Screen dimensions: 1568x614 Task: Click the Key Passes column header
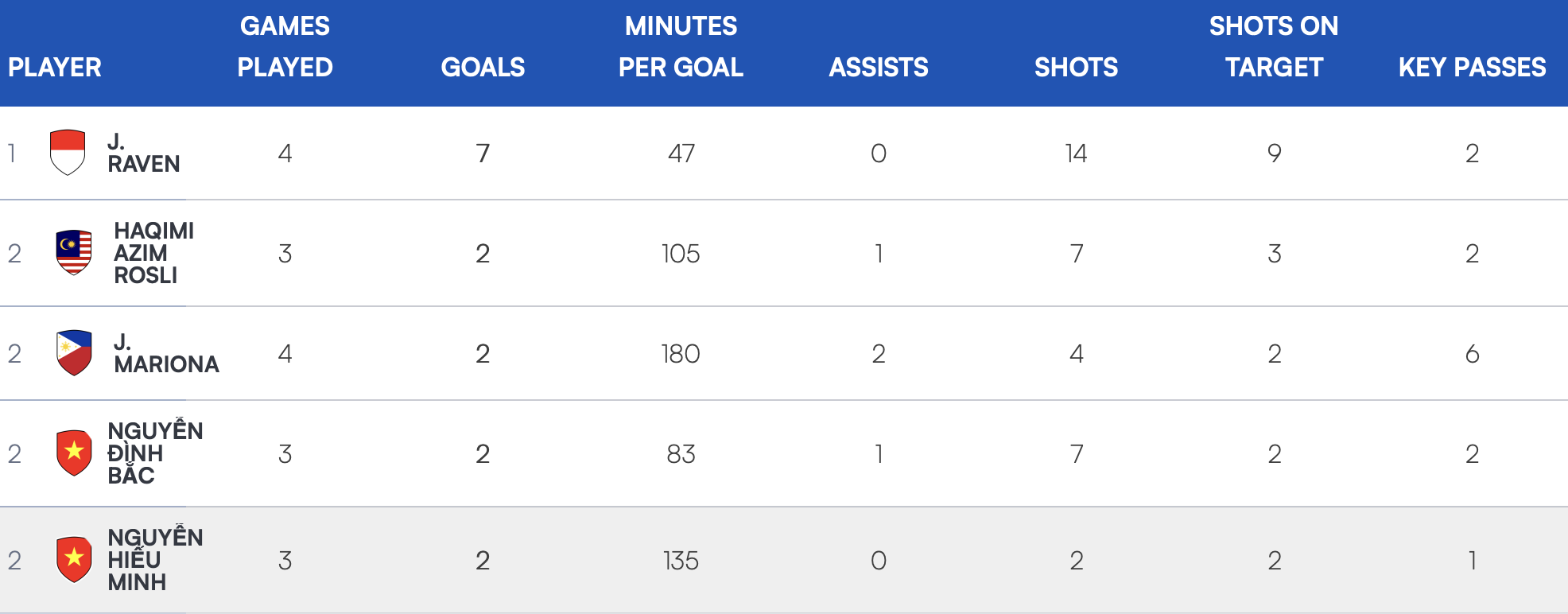[x=1472, y=67]
